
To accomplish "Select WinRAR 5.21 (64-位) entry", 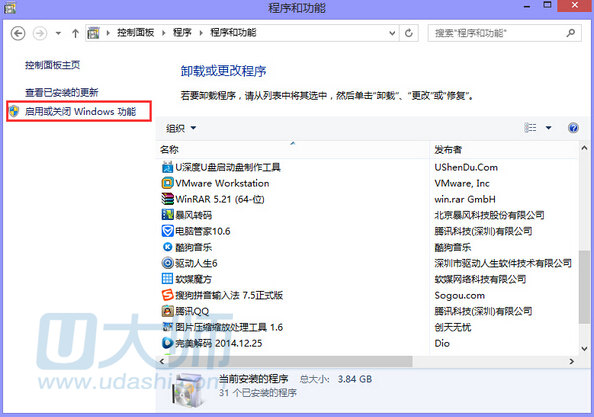I will 220,199.
